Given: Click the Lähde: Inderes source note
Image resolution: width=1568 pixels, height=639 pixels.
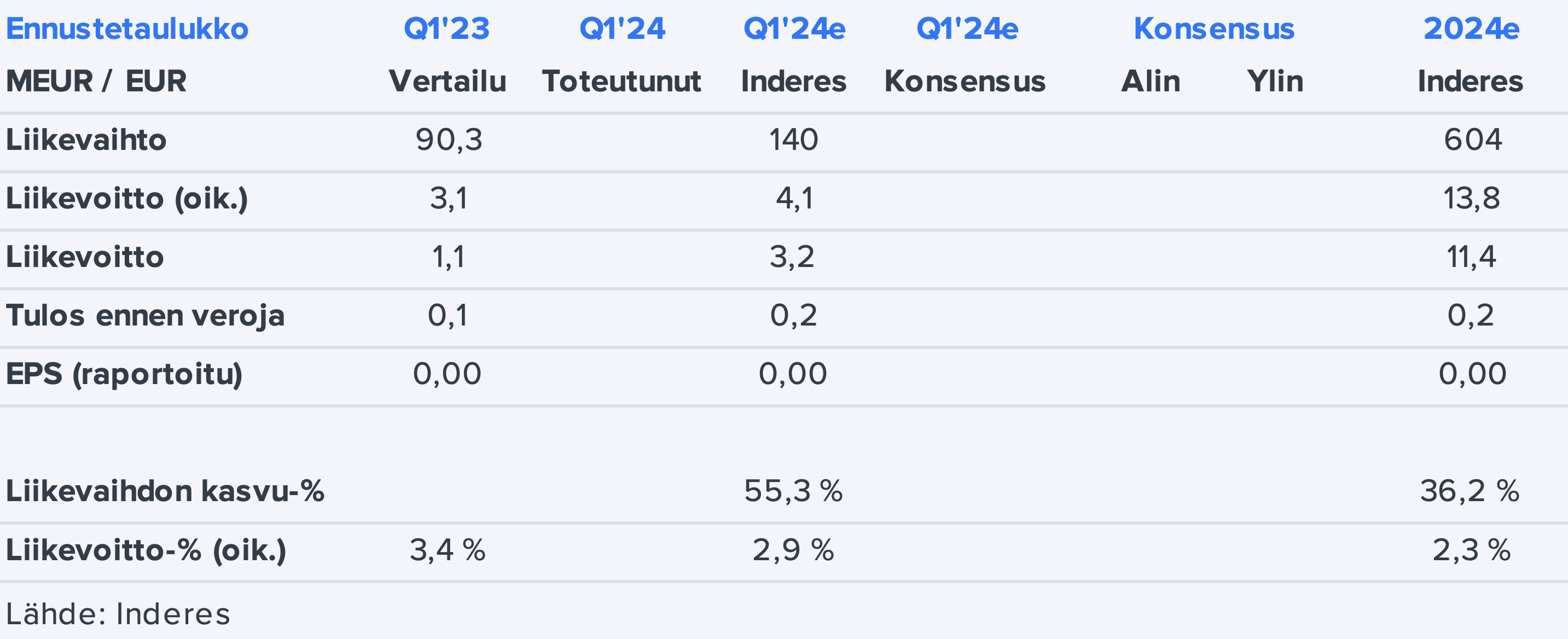Looking at the screenshot, I should [118, 613].
